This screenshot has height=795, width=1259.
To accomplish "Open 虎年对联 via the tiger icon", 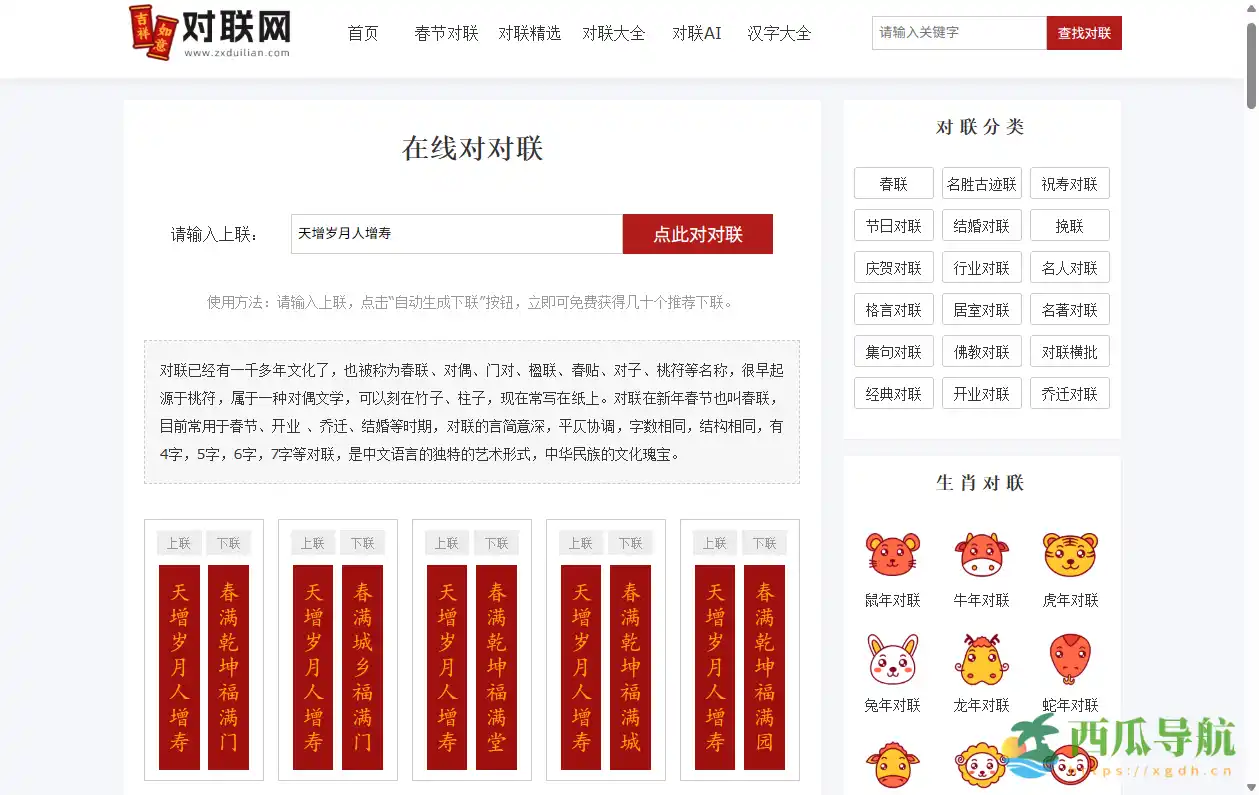I will tap(1069, 555).
